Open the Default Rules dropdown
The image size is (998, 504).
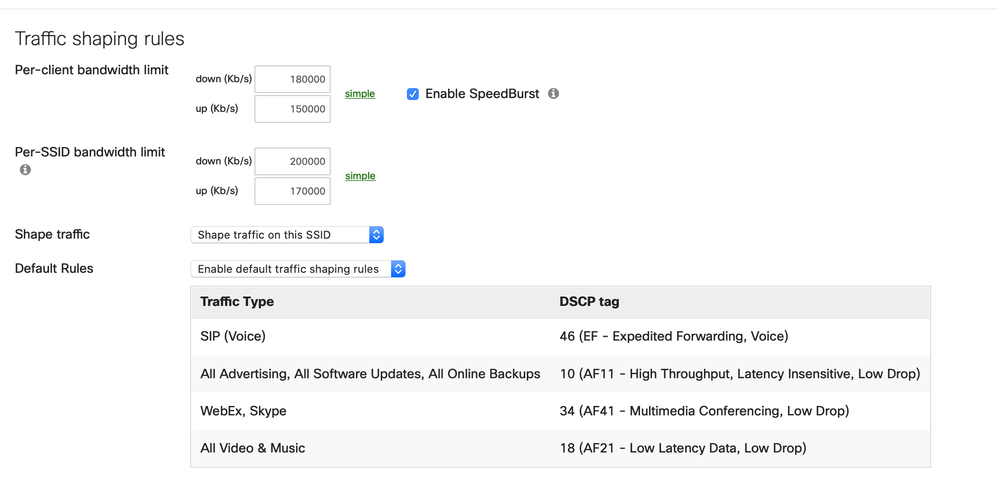tap(298, 269)
